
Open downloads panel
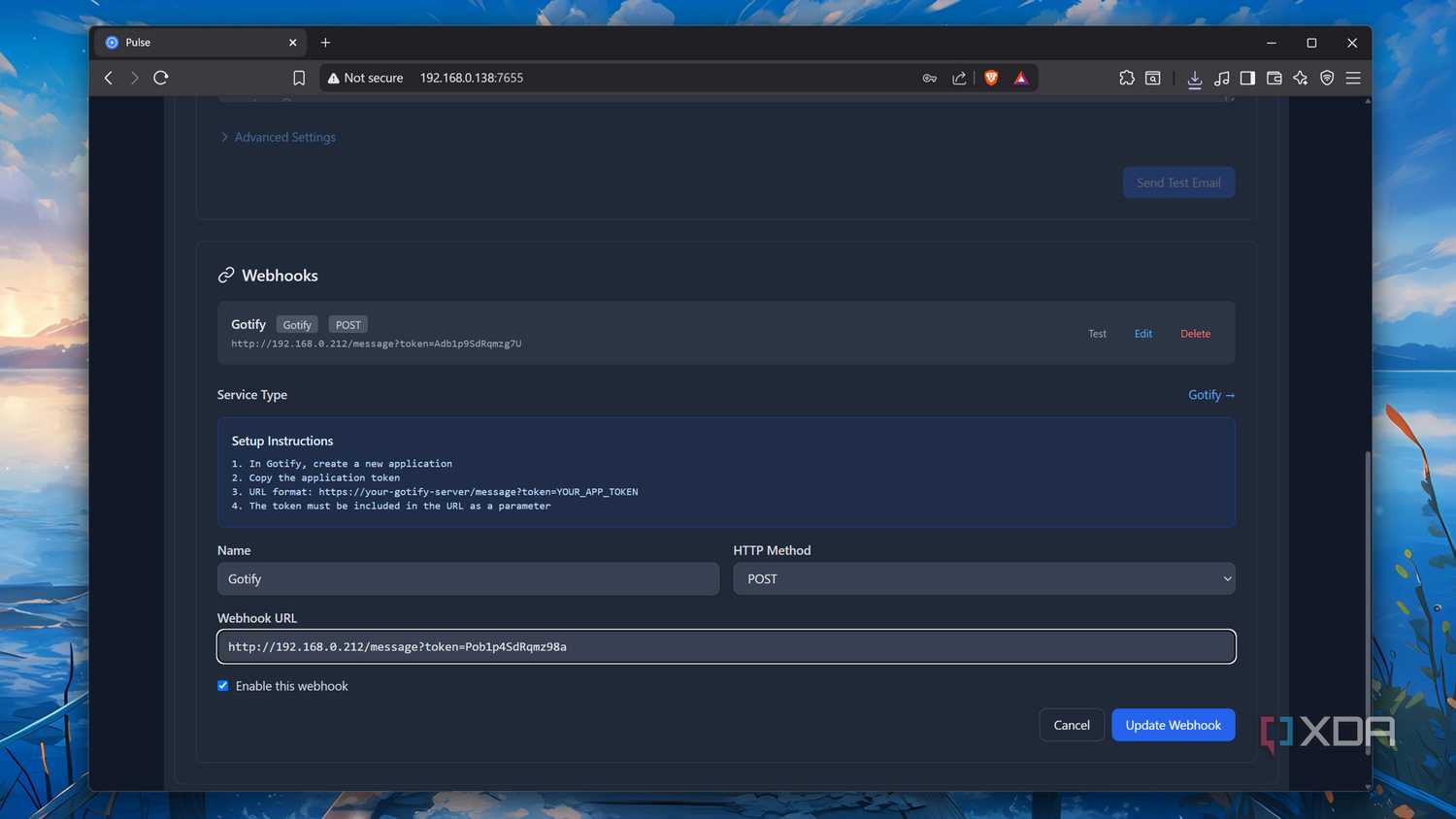point(1195,79)
